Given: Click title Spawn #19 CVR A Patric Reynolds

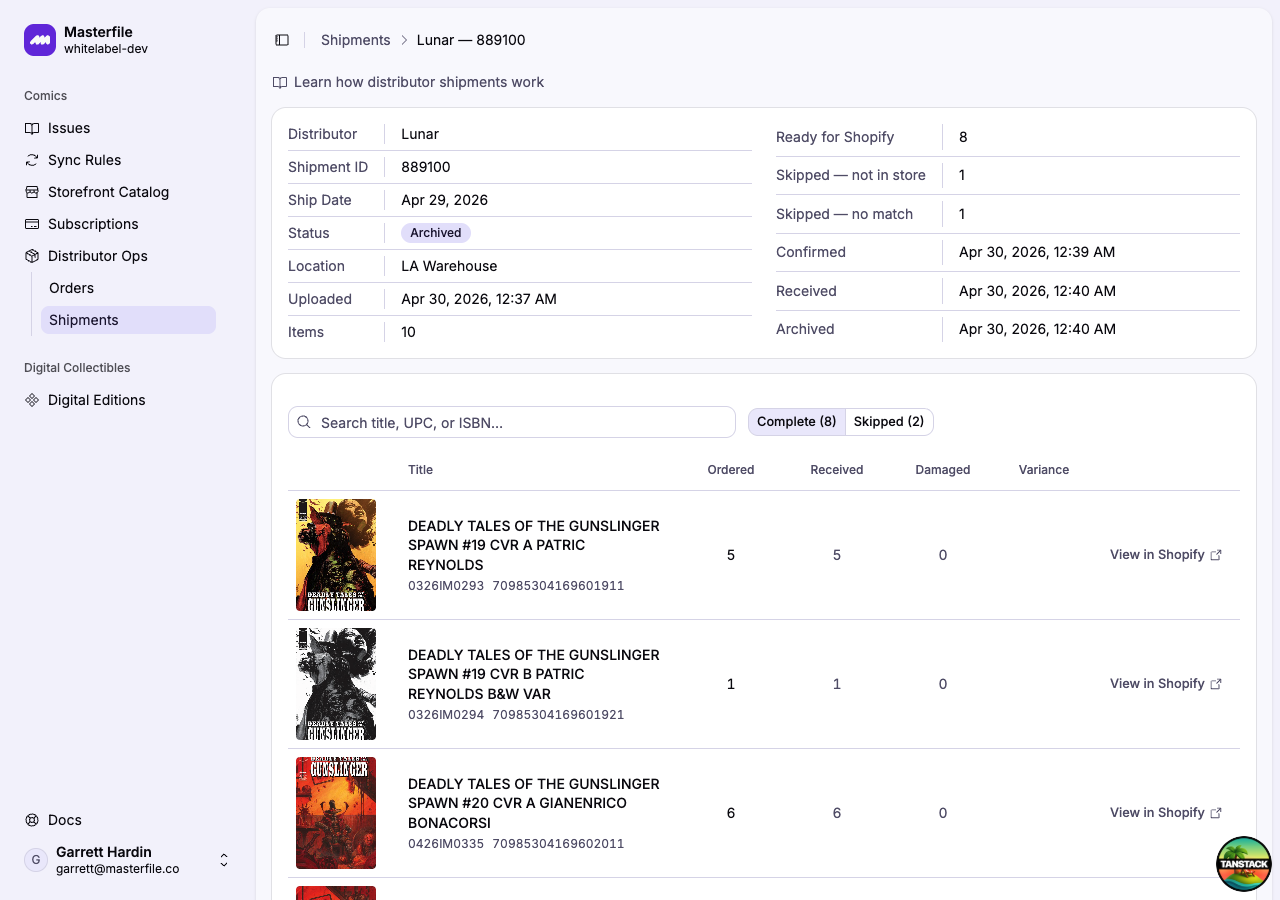Looking at the screenshot, I should click(x=534, y=545).
